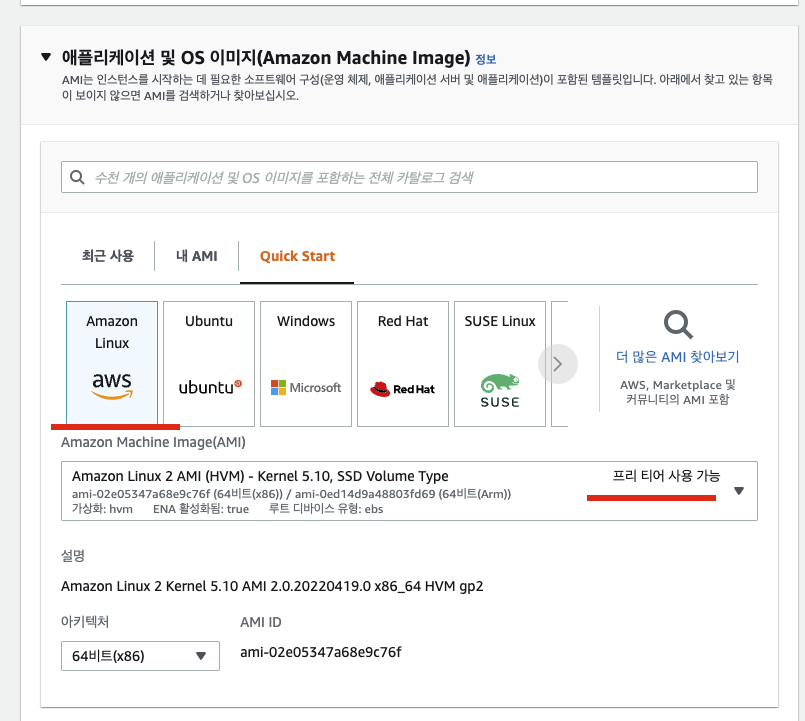Viewport: 805px width, 721px height.
Task: Choose the SUSE Linux AMI card
Action: point(500,364)
